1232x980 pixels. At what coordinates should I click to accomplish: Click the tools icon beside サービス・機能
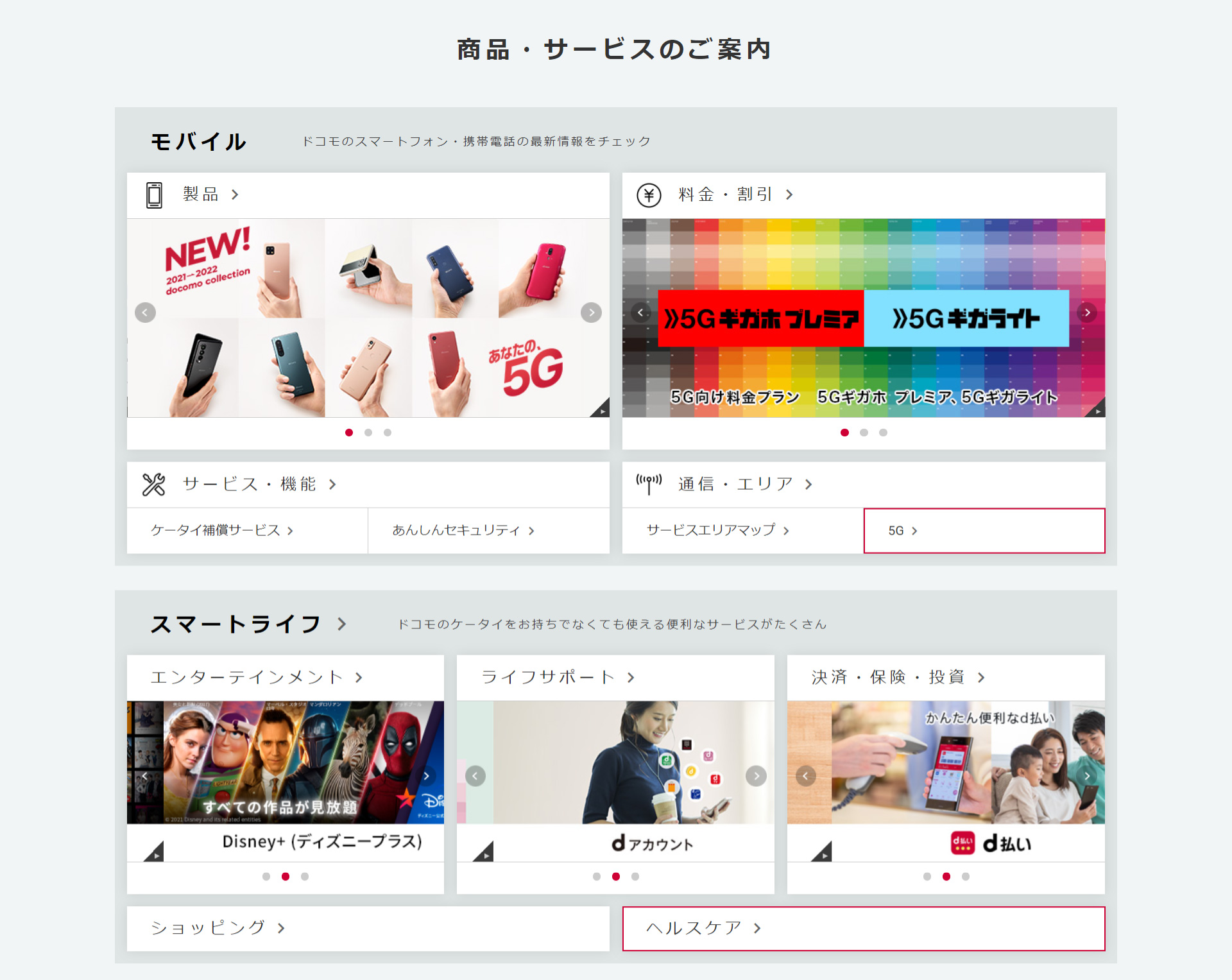(154, 485)
